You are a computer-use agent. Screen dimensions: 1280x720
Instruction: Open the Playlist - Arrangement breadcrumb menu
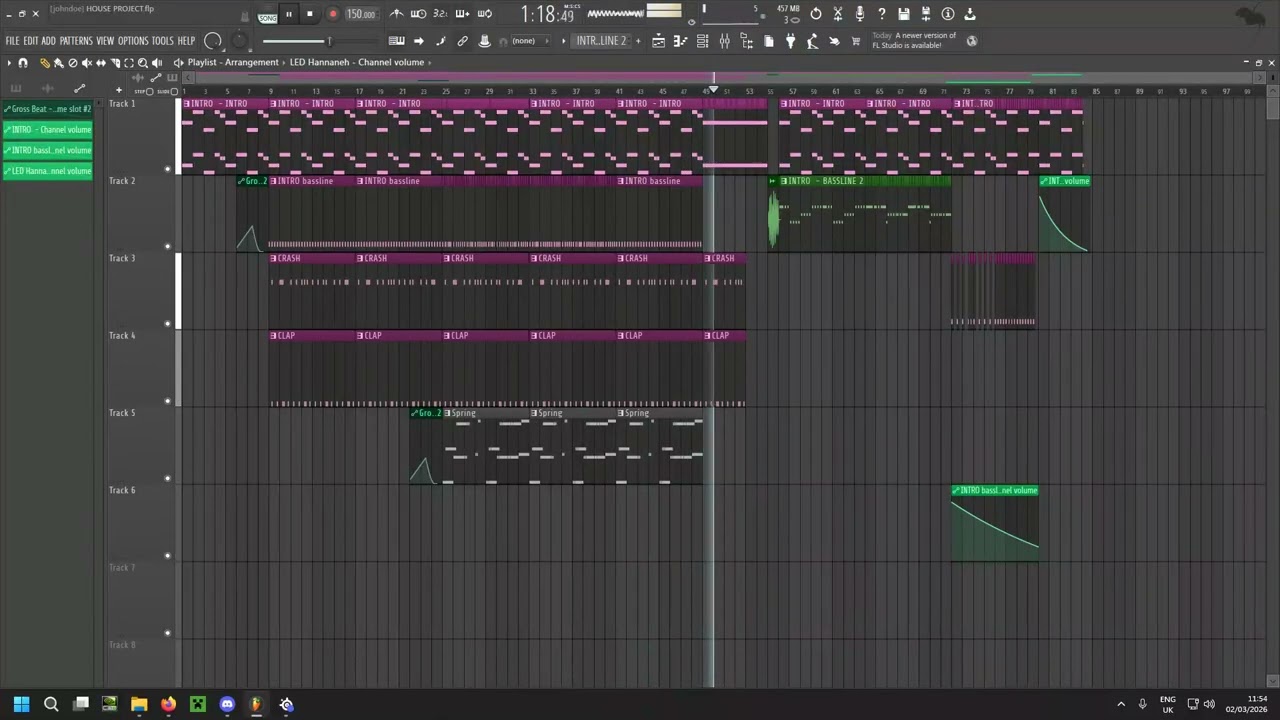[x=233, y=63]
